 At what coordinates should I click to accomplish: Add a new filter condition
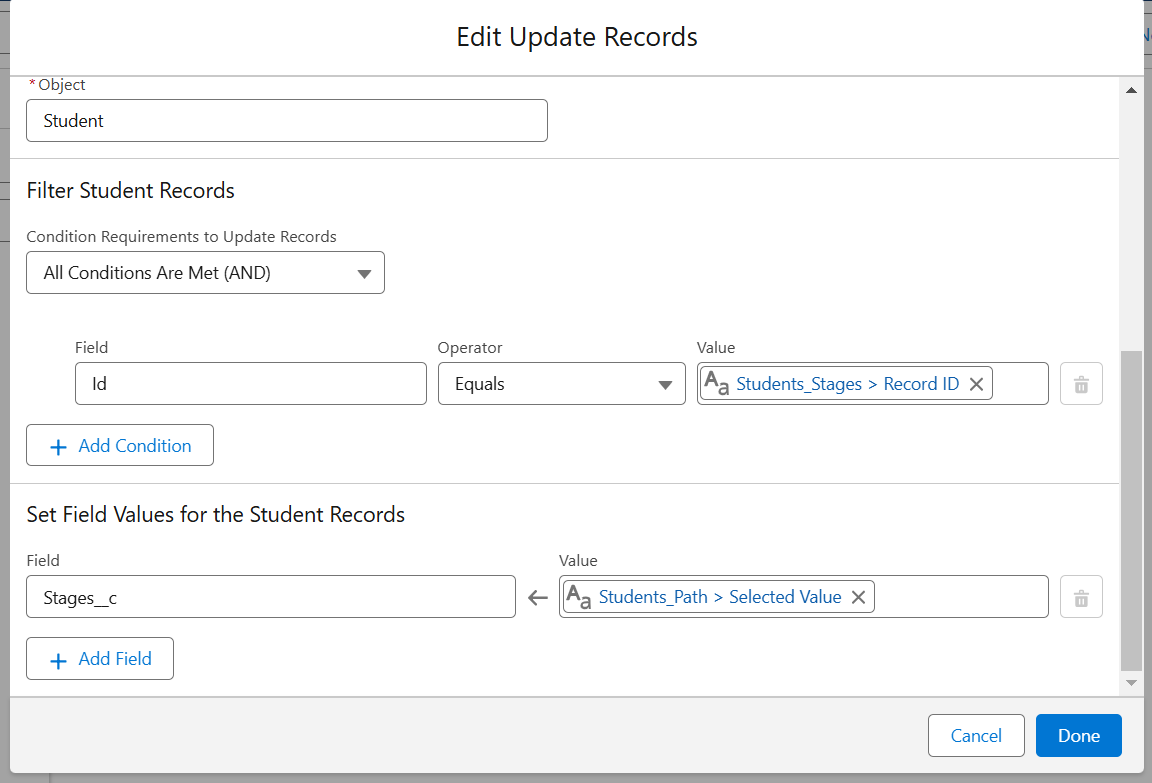click(x=120, y=444)
